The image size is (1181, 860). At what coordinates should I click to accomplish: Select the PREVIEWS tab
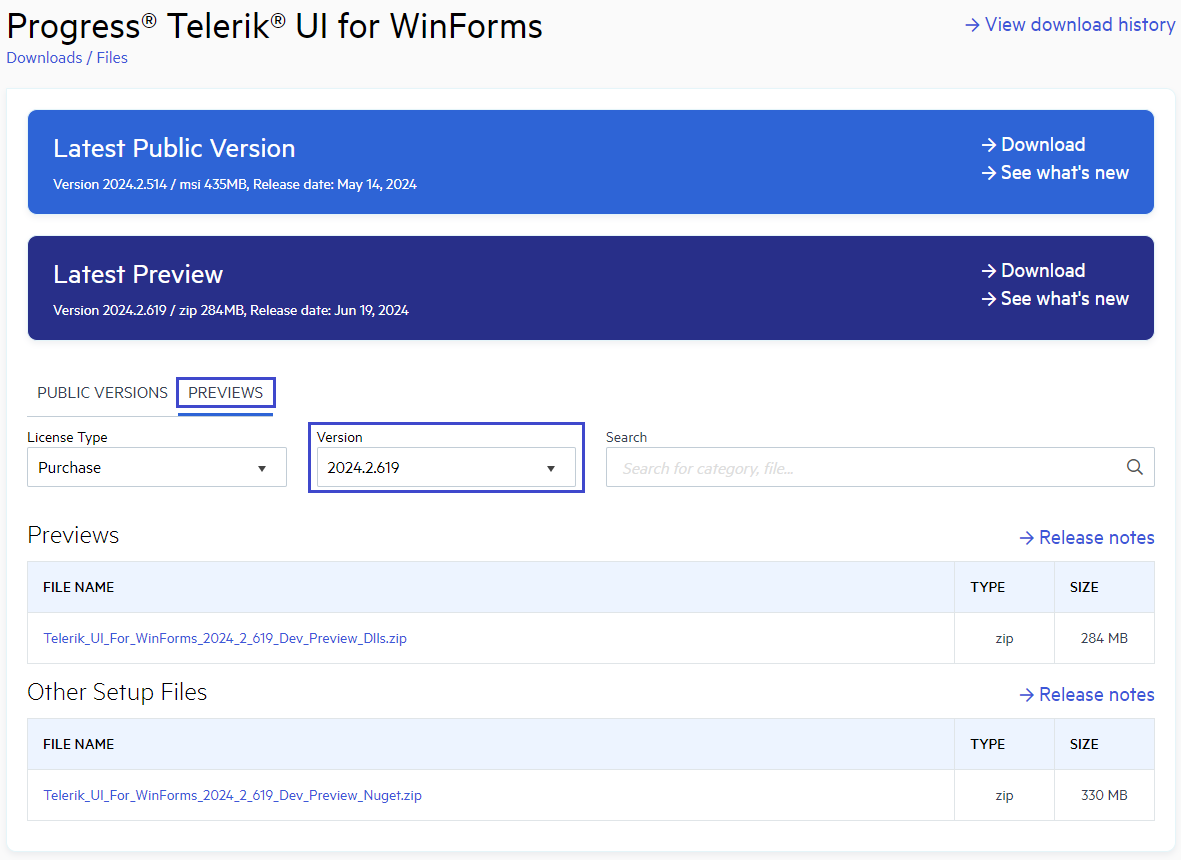(x=225, y=393)
